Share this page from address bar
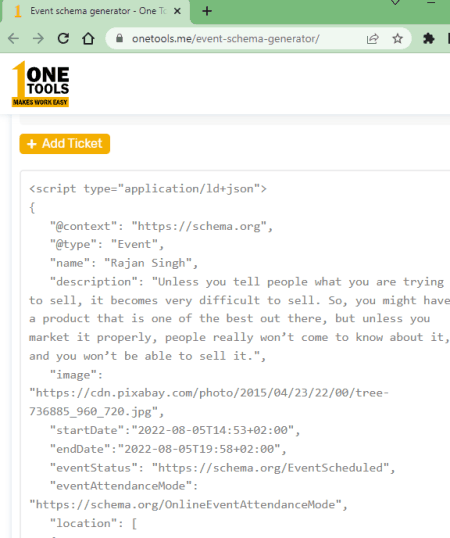The width and height of the screenshot is (450, 538). pyautogui.click(x=372, y=39)
